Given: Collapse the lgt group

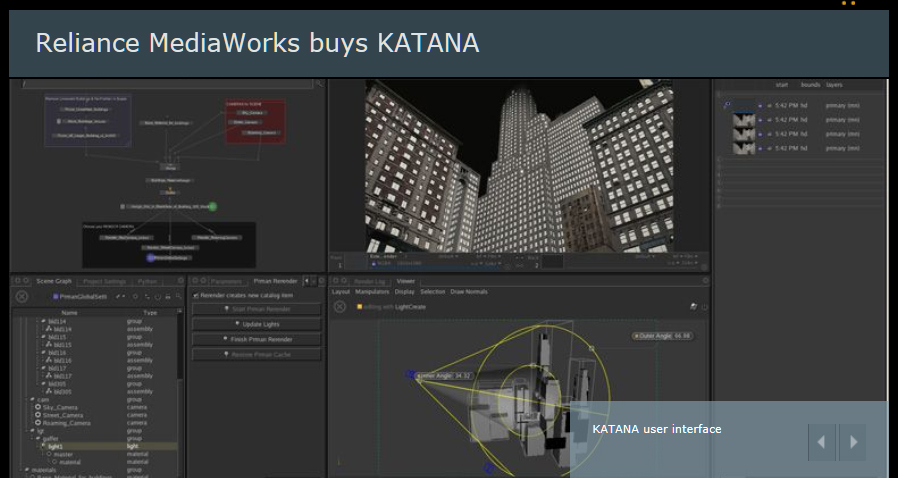Looking at the screenshot, I should click(32, 430).
